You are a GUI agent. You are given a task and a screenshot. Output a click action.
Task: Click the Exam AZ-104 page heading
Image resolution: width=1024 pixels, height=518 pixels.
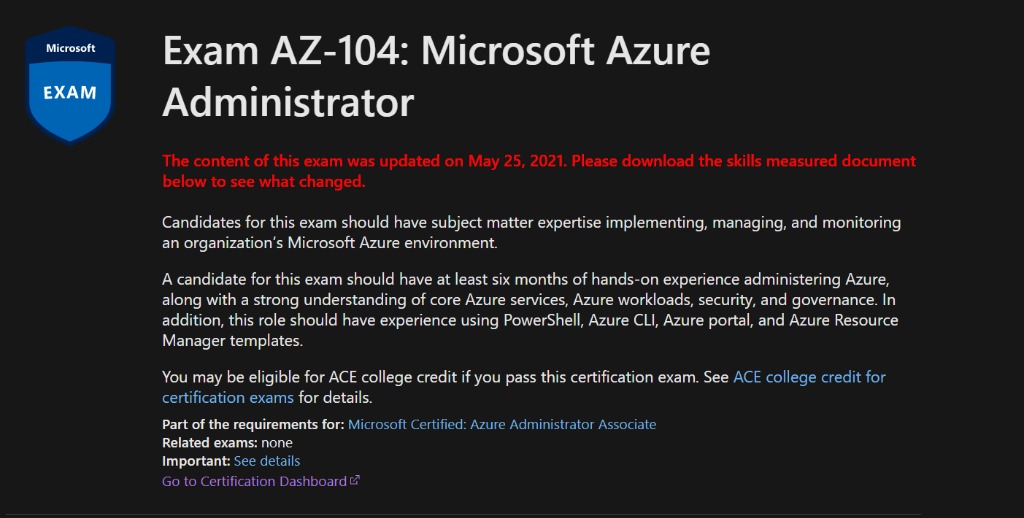click(x=436, y=76)
